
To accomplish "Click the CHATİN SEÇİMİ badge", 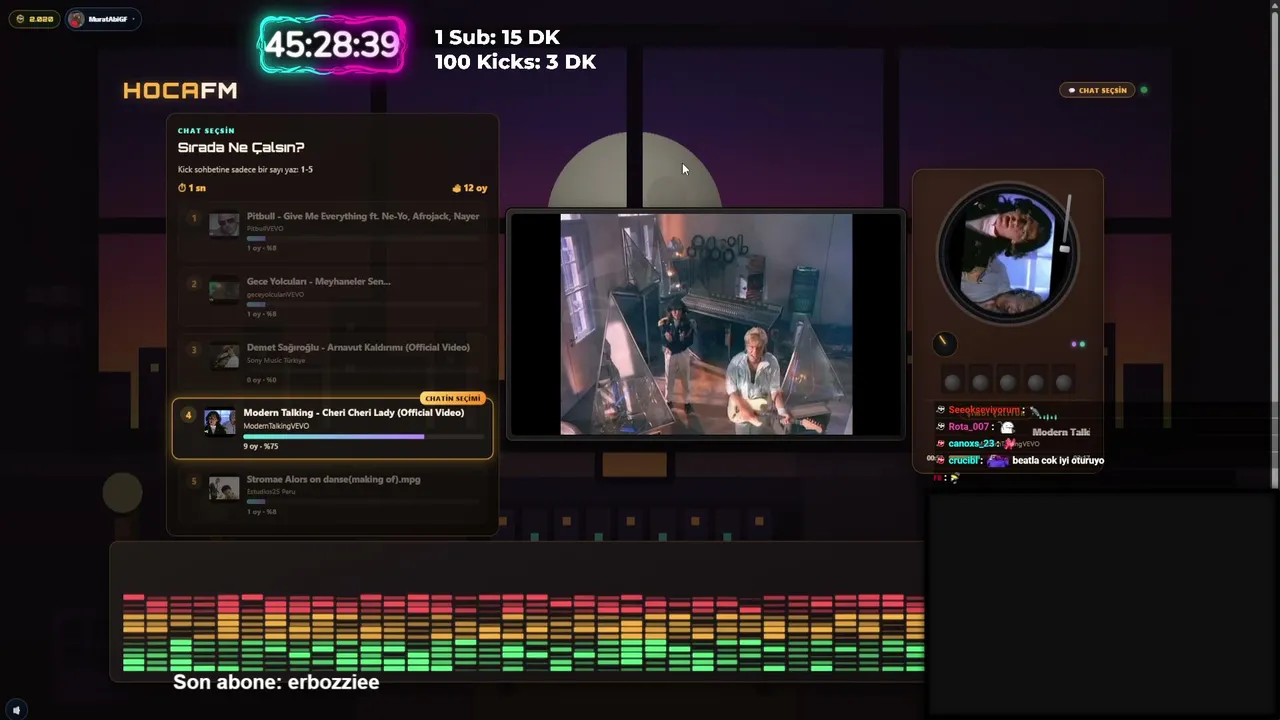I will [453, 398].
